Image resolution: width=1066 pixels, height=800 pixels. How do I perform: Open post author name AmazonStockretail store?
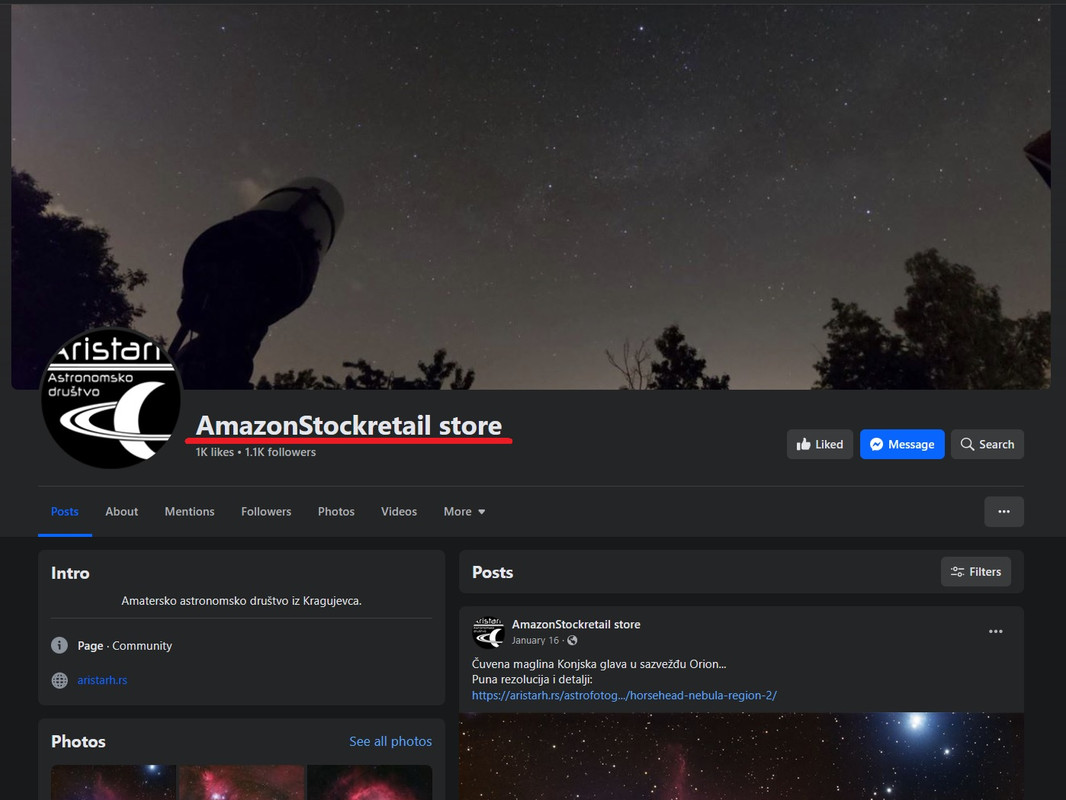pyautogui.click(x=576, y=624)
